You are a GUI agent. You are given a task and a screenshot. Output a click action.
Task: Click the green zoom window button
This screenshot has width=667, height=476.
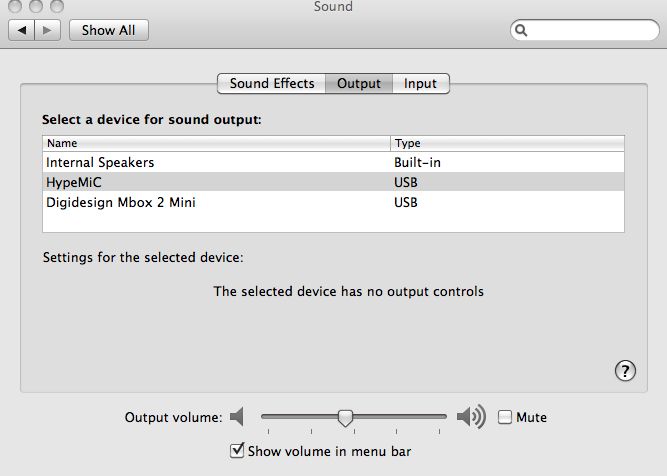57,6
